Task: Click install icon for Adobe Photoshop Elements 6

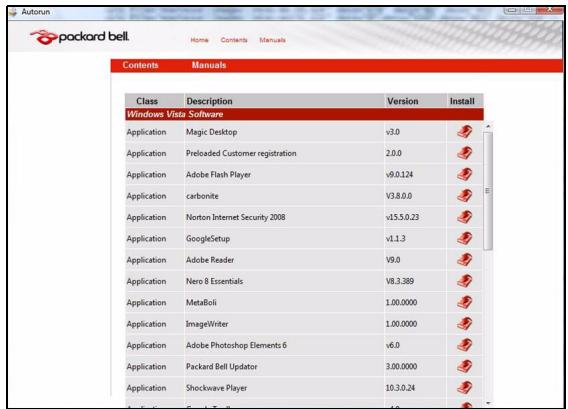Action: pyautogui.click(x=464, y=345)
